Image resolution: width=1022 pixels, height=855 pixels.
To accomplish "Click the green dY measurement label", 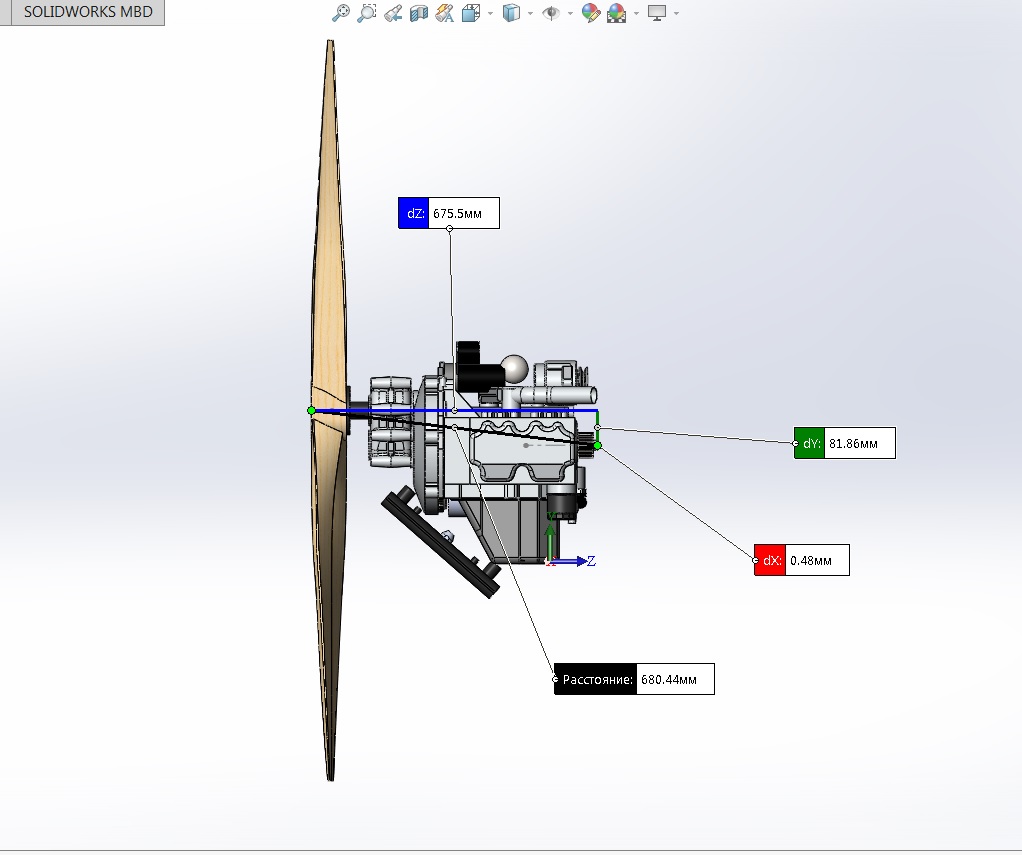I will point(809,444).
